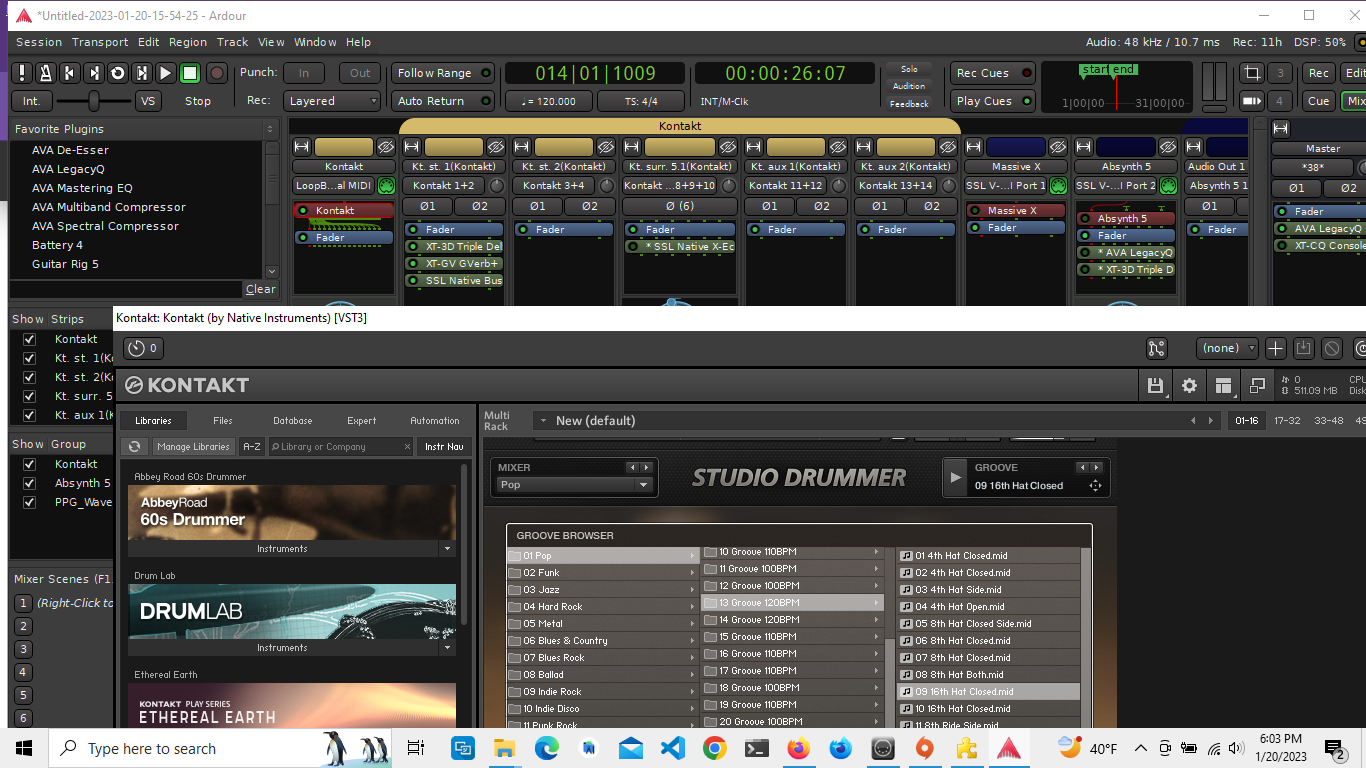Switch to the Files tab in Kontakt
This screenshot has height=768, width=1366.
pyautogui.click(x=223, y=421)
